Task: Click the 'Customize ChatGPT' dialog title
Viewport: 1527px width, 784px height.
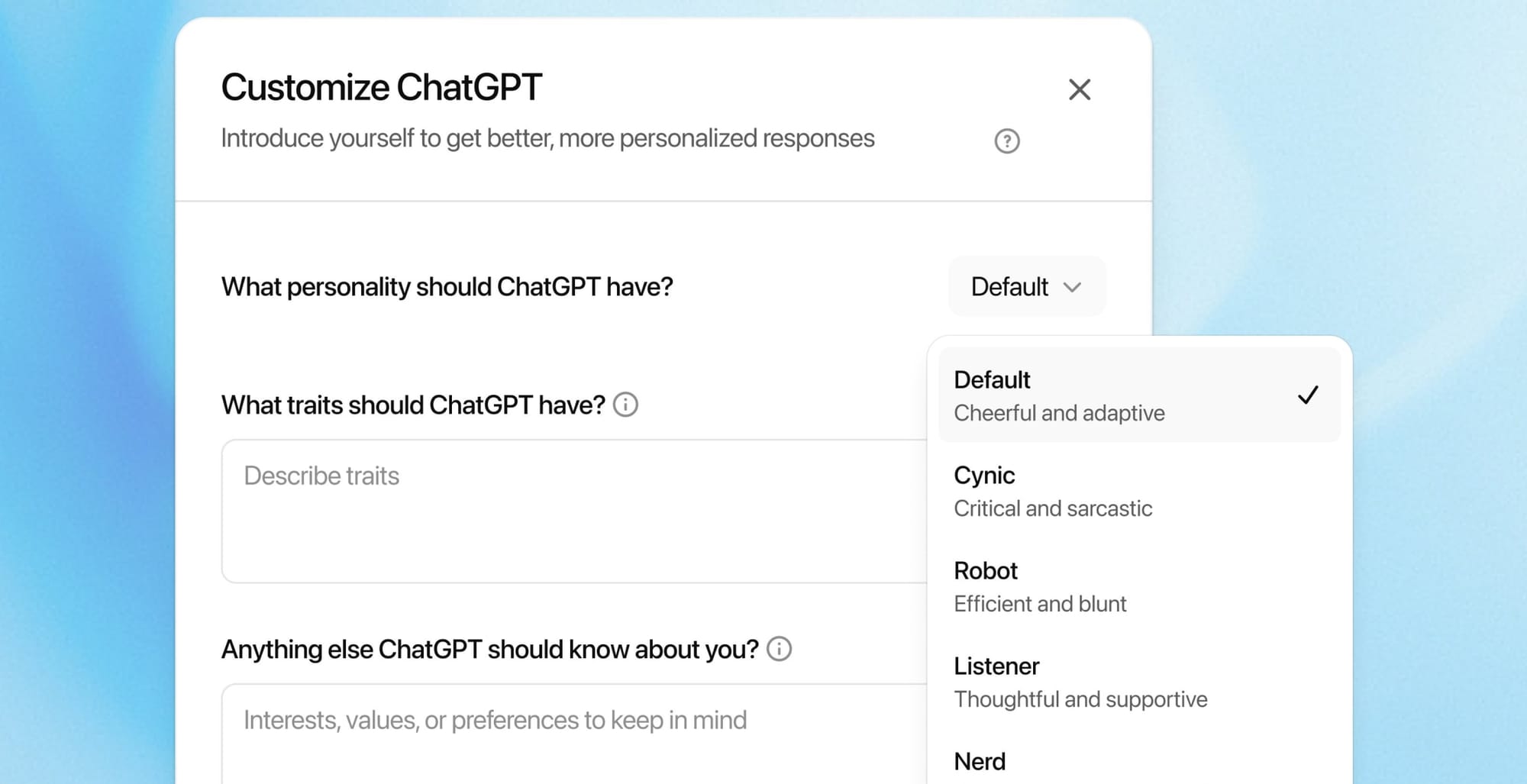Action: [x=382, y=86]
